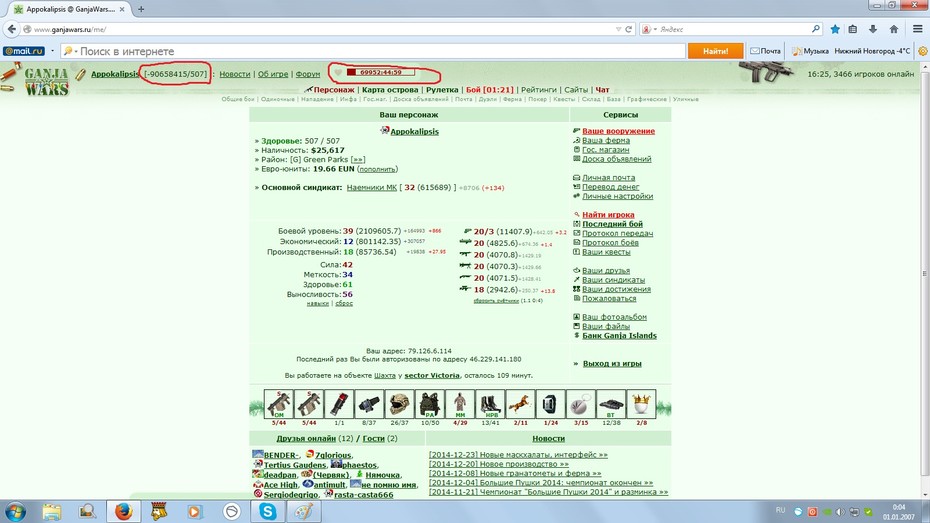Open mail.ru toolbar settings gear

(x=923, y=52)
